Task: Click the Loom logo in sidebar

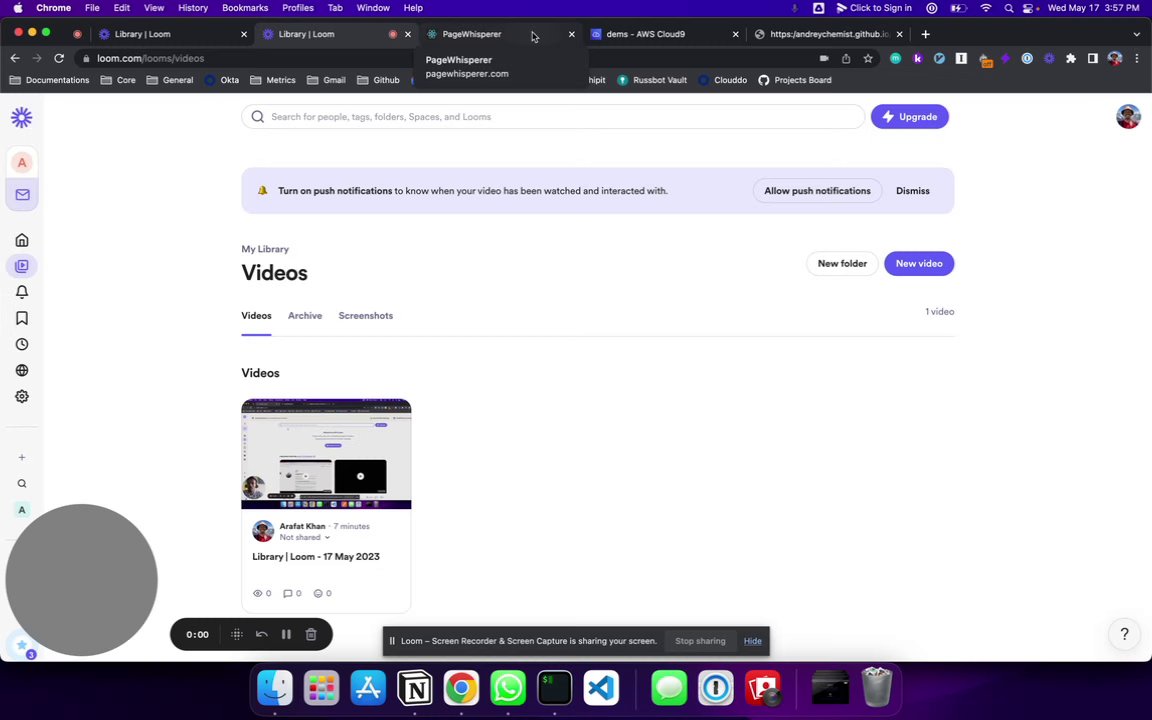Action: (22, 118)
